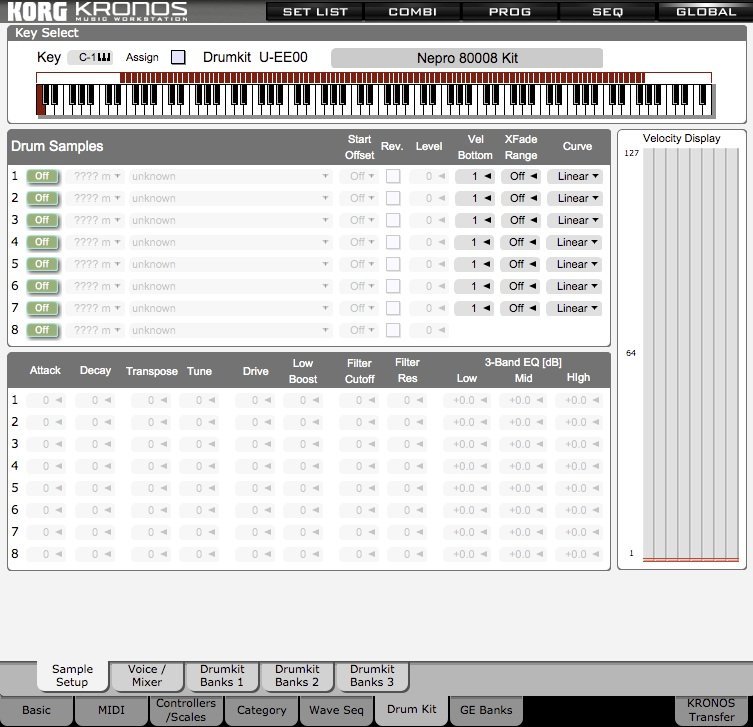The width and height of the screenshot is (753, 727).
Task: Open the SEQ mode
Action: [x=607, y=12]
